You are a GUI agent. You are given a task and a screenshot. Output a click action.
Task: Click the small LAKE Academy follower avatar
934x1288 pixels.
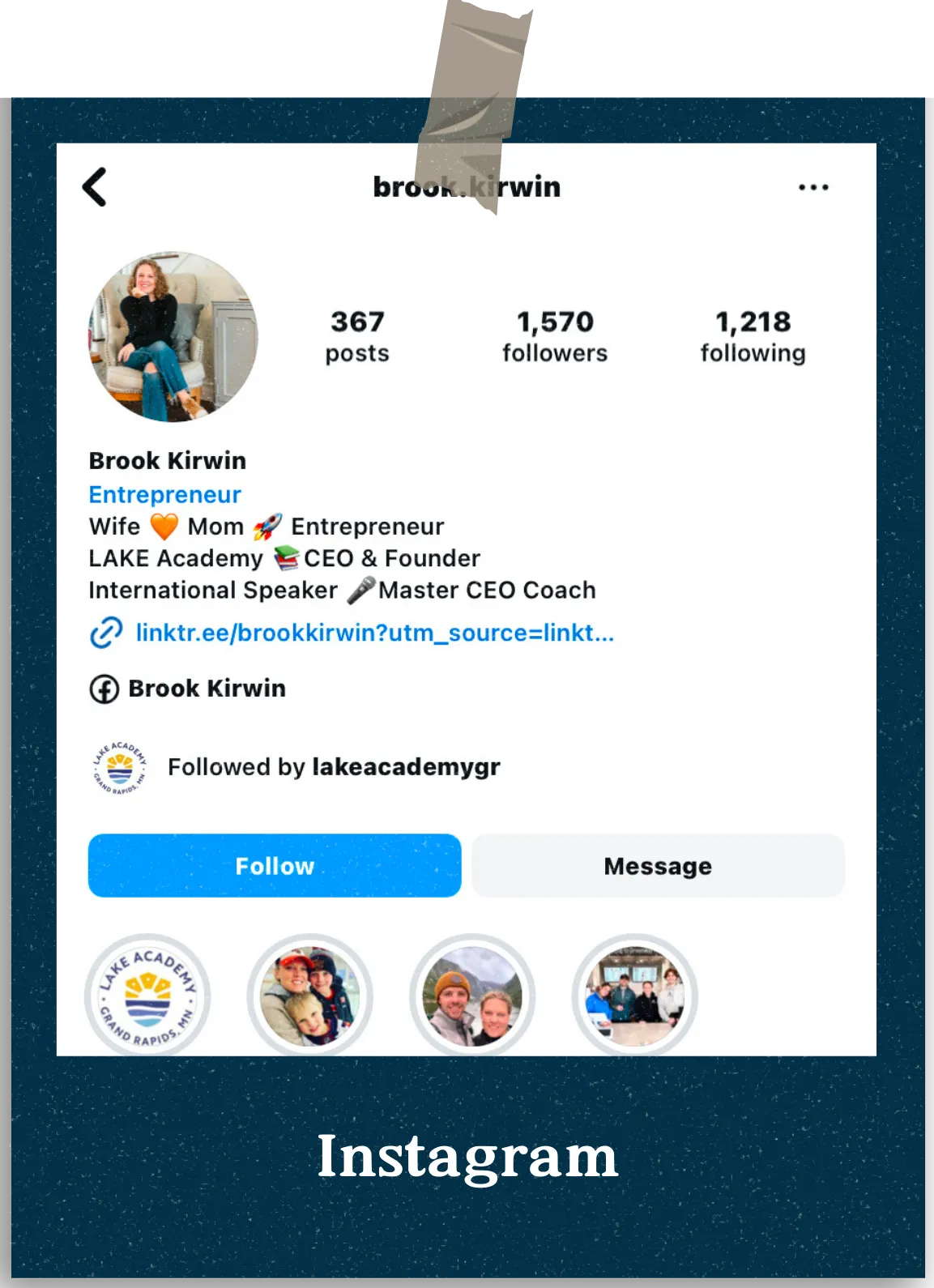point(120,767)
